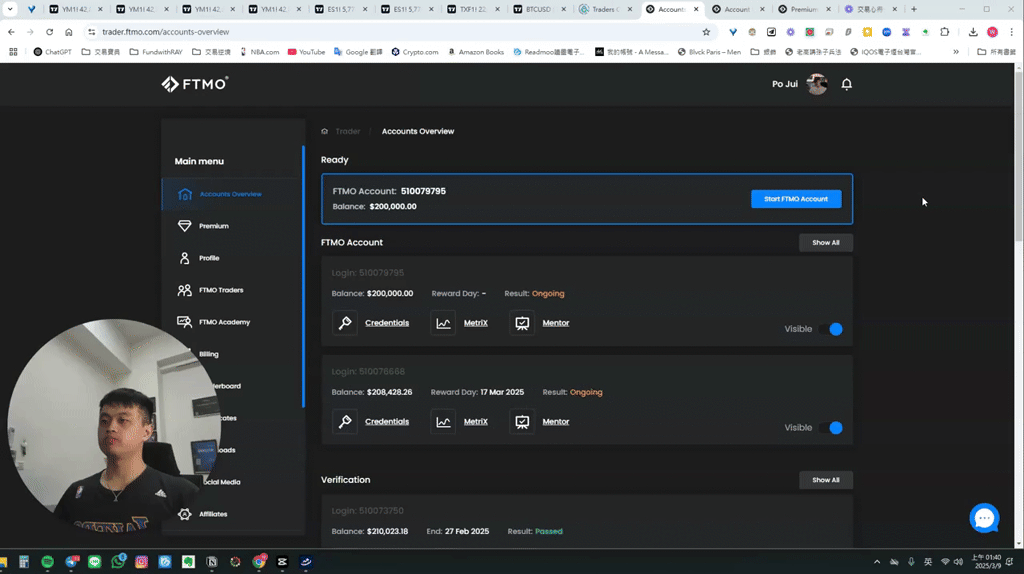Click the Premium diamond icon
The height and width of the screenshot is (574, 1024).
point(184,226)
